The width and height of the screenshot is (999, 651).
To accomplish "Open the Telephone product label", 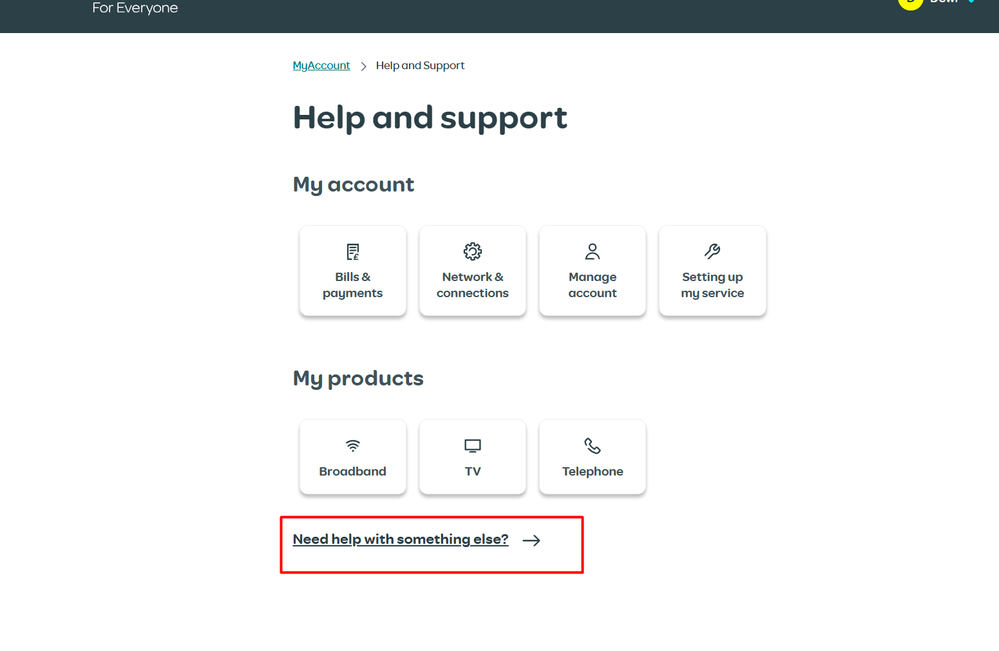I will 593,471.
